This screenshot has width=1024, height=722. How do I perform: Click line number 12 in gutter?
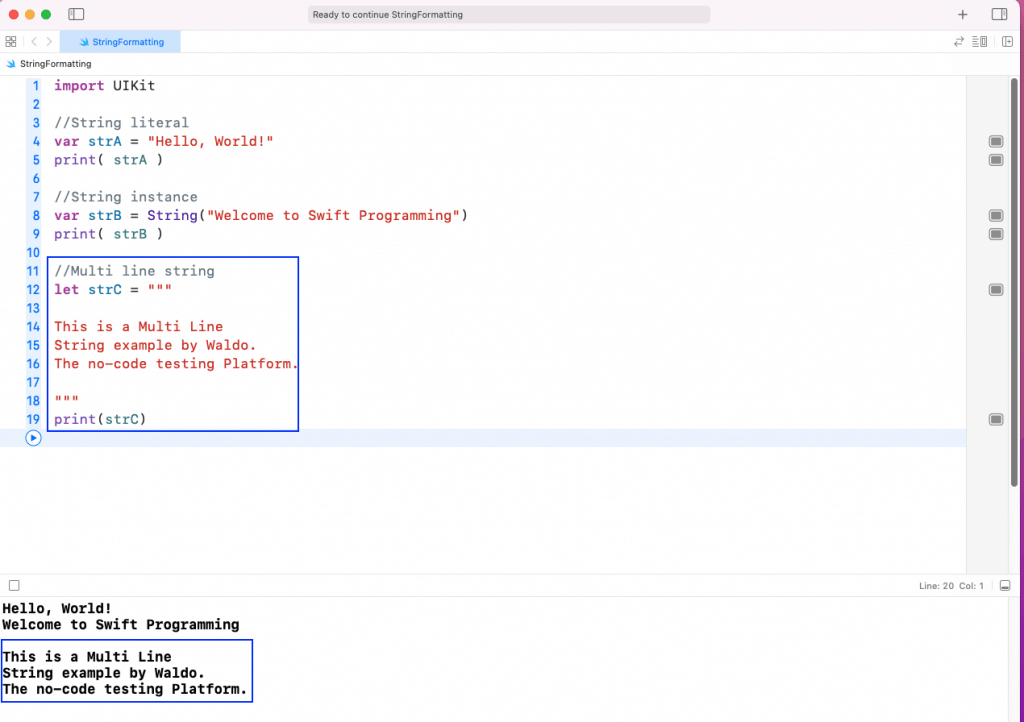(x=35, y=290)
